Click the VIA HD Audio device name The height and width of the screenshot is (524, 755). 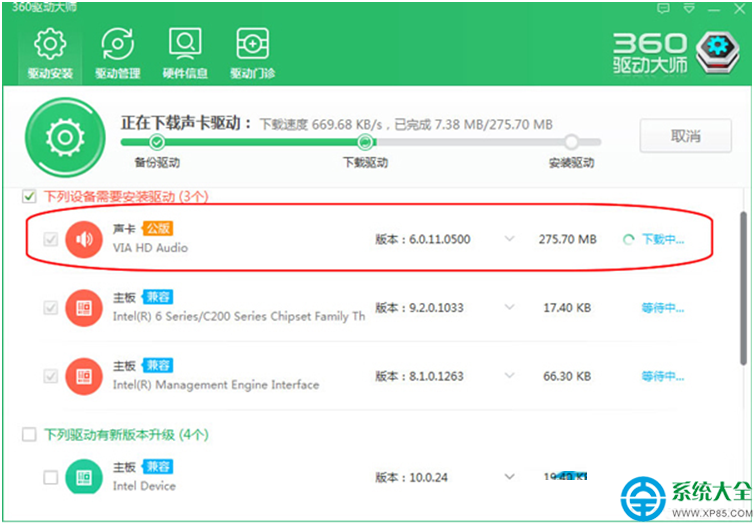coord(150,248)
